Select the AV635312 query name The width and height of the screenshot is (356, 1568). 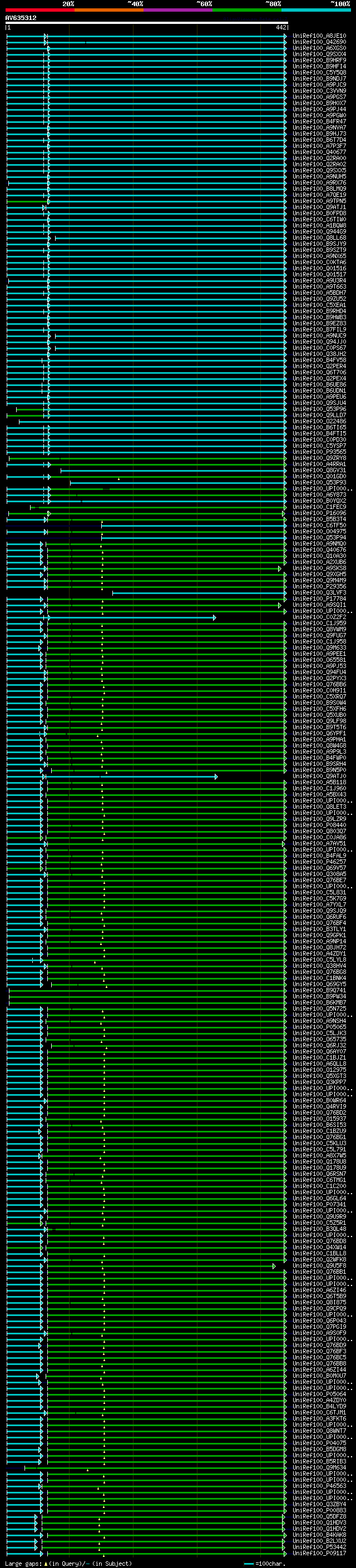[21, 18]
